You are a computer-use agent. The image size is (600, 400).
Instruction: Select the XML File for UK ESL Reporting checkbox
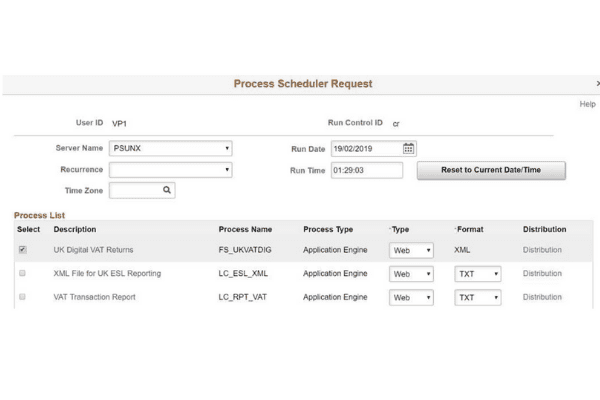22,273
